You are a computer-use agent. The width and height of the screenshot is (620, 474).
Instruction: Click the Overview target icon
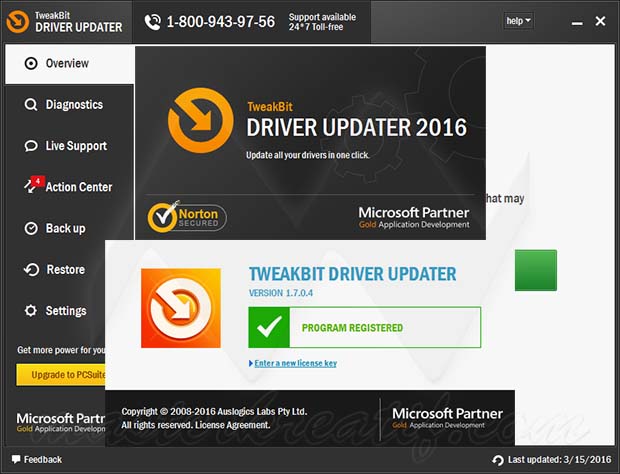(x=31, y=63)
